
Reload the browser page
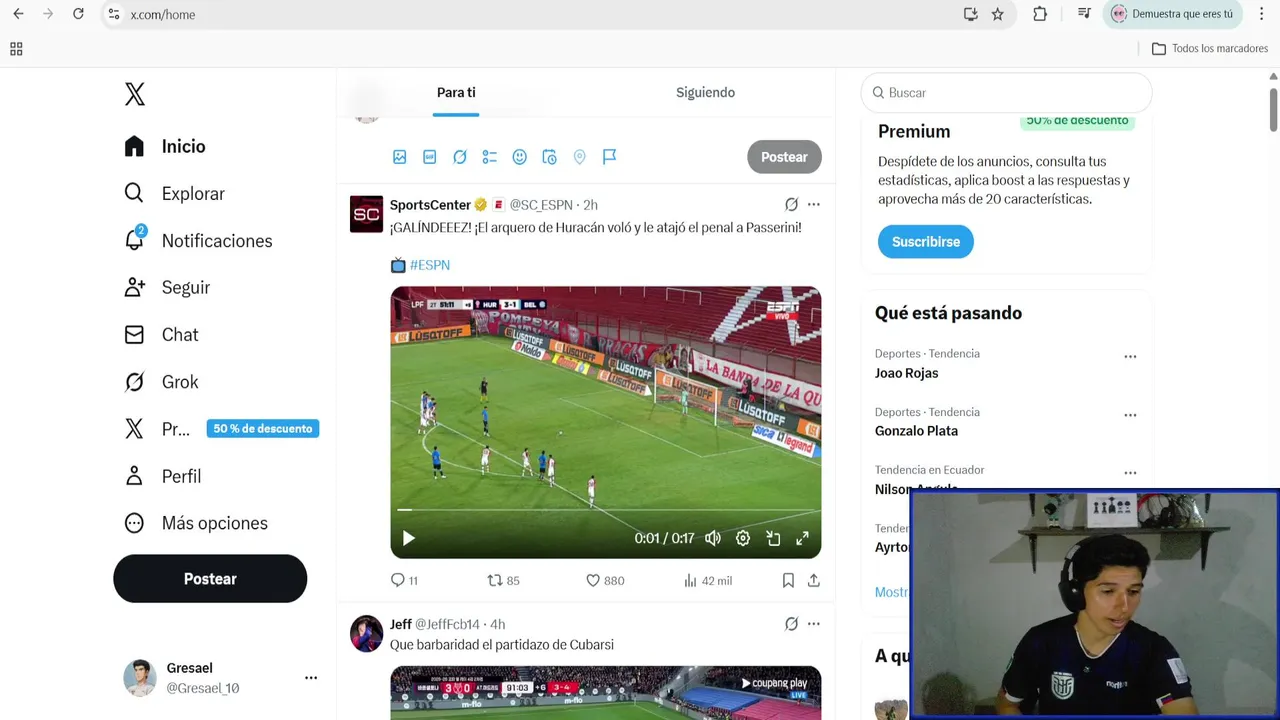[78, 14]
